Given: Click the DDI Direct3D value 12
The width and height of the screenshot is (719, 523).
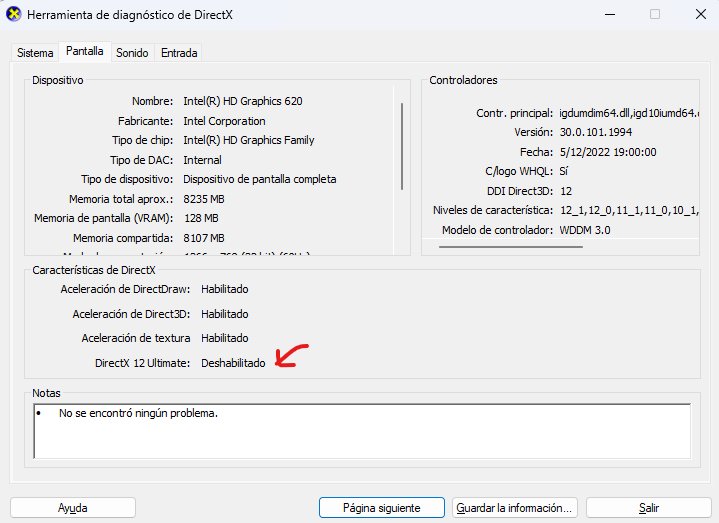Looking at the screenshot, I should pyautogui.click(x=566, y=191).
